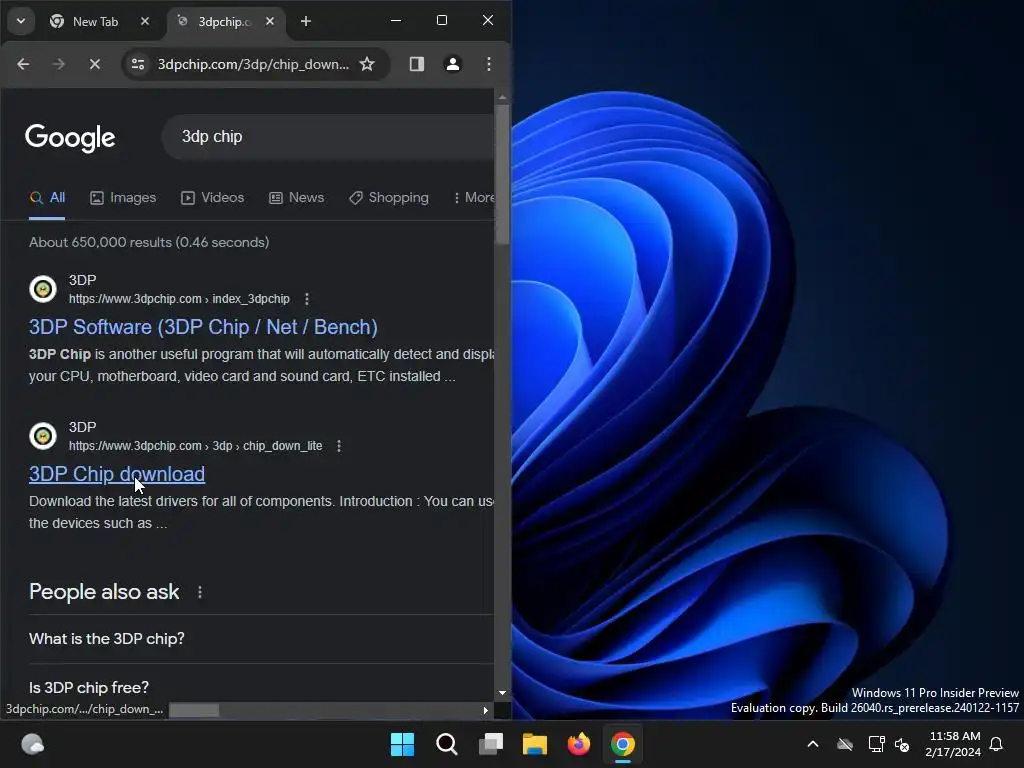
Task: Click the Google search box with 3dp chip
Action: point(327,136)
